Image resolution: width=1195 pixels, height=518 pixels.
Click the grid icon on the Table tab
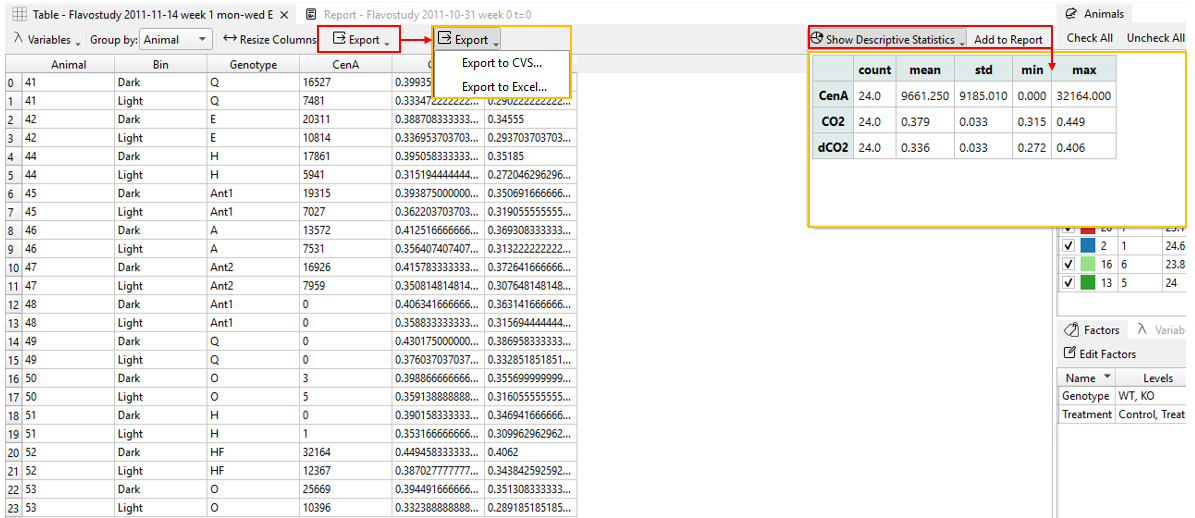[21, 14]
